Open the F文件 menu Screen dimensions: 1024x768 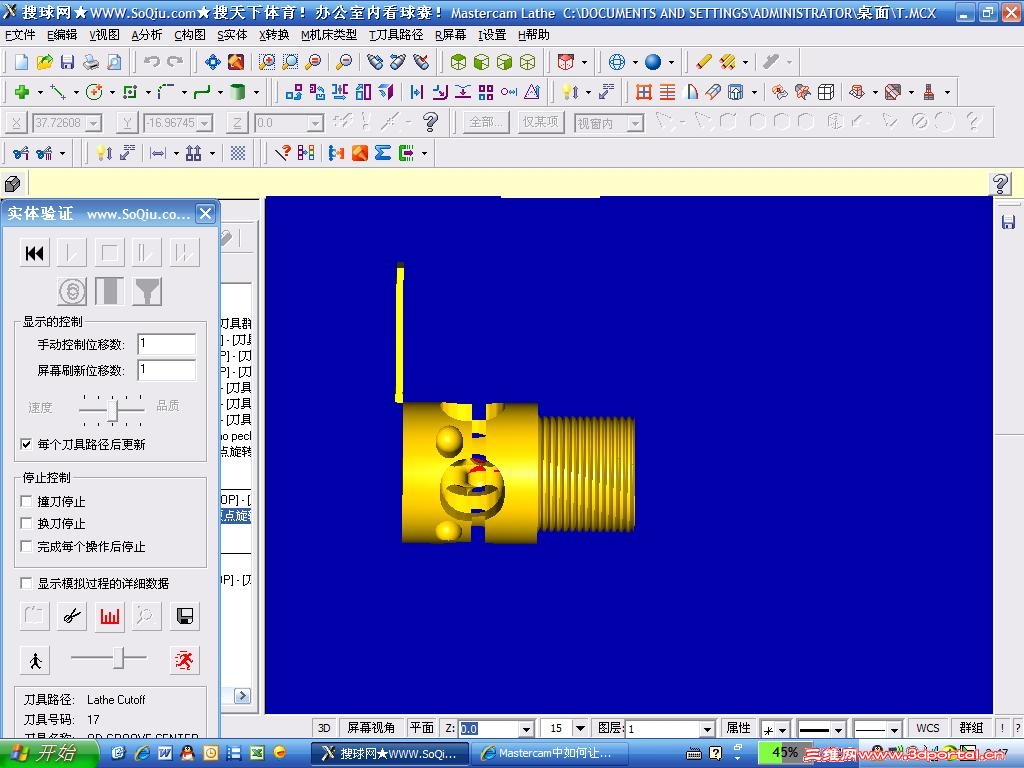pos(20,35)
